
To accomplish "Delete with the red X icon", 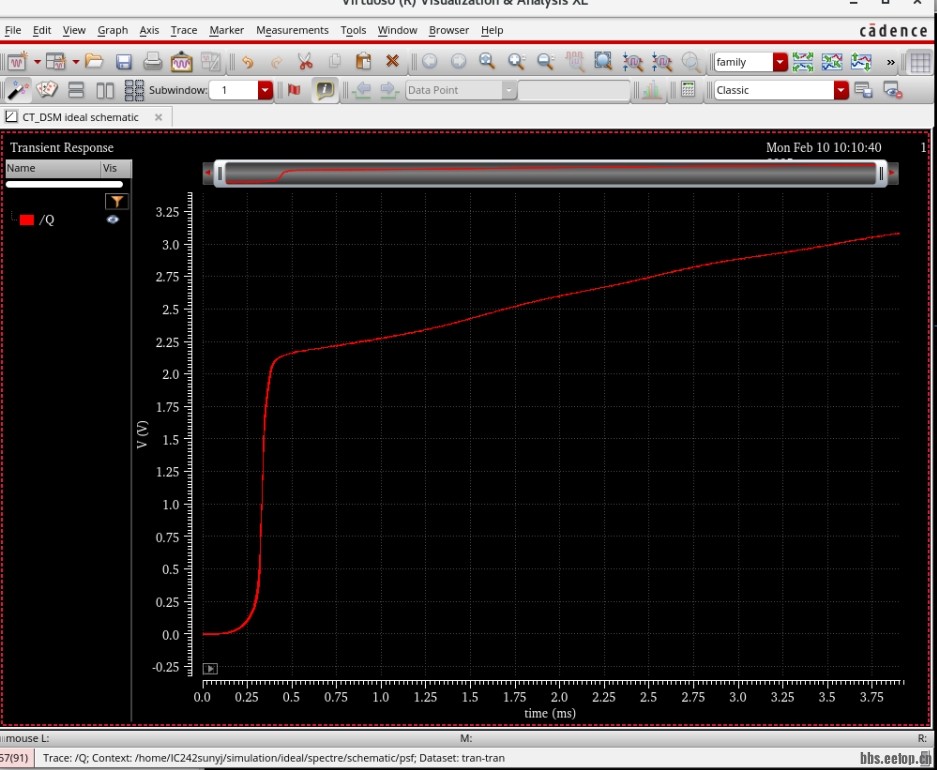I will click(392, 61).
